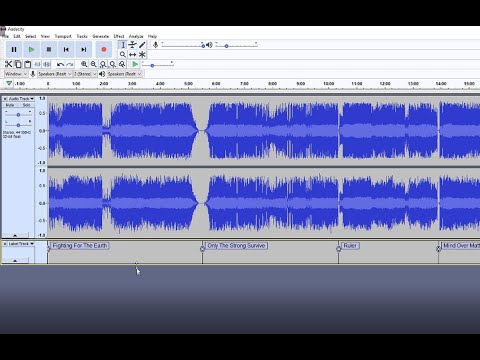Click the Play-at-Speed slider
Image resolution: width=480 pixels, height=360 pixels.
[x=157, y=64]
